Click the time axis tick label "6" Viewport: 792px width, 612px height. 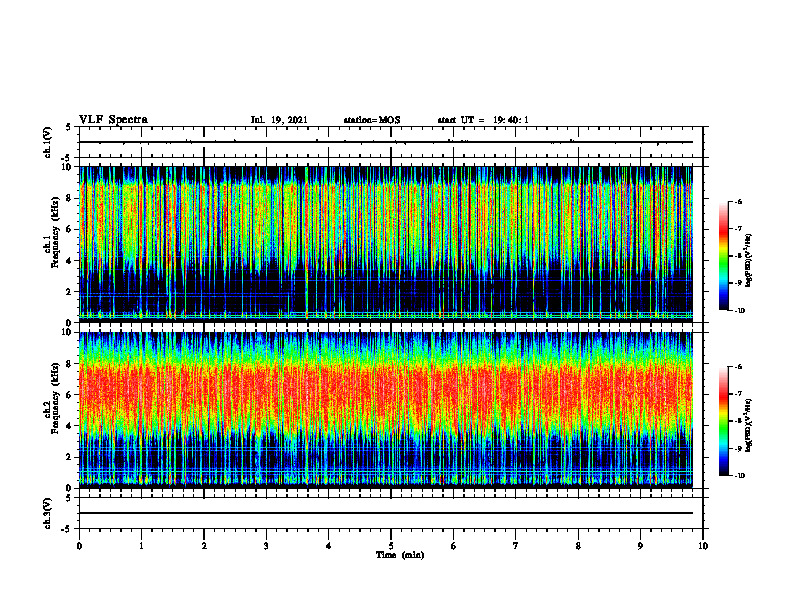(x=454, y=546)
